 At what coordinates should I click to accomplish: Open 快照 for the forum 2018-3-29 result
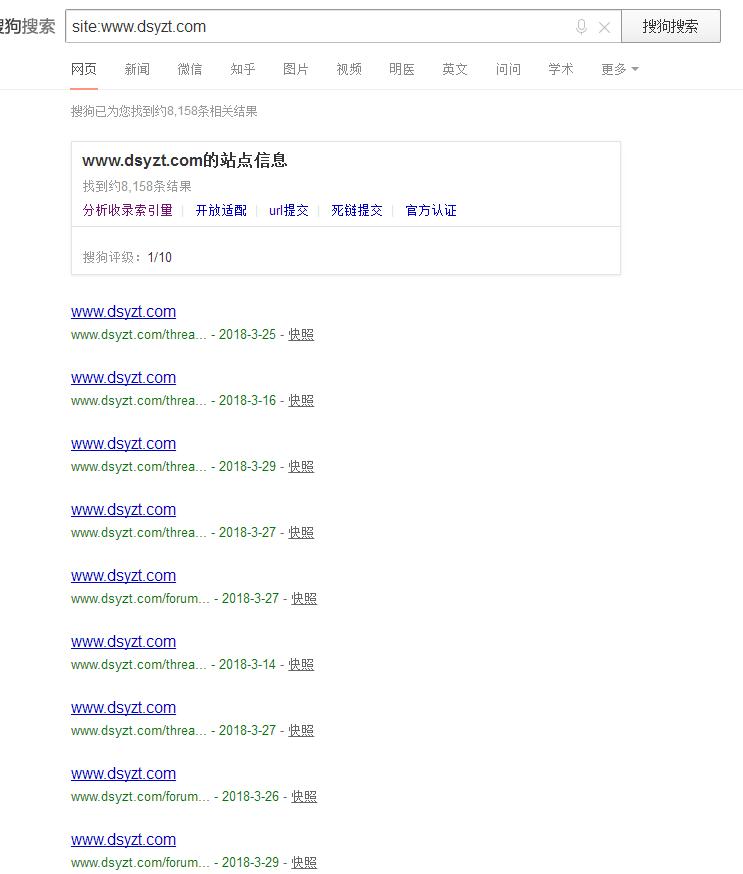point(304,862)
